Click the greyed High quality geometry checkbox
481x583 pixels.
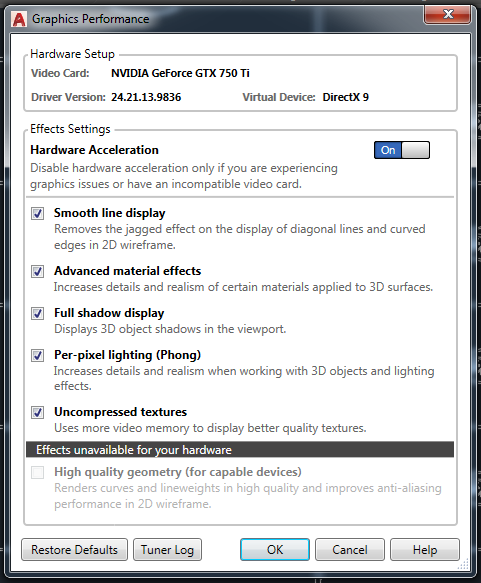point(38,473)
